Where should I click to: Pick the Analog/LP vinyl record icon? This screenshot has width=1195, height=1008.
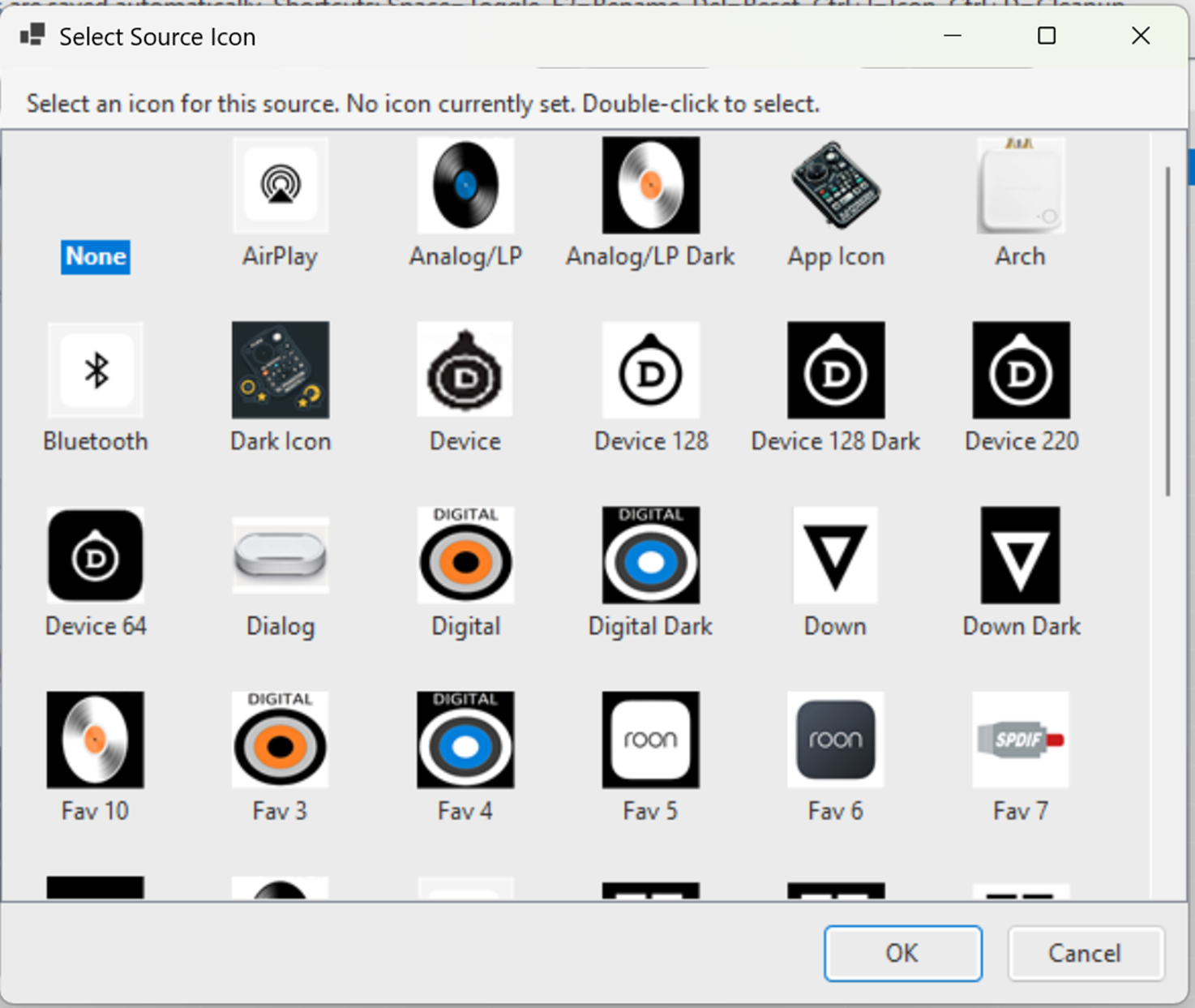coord(465,185)
